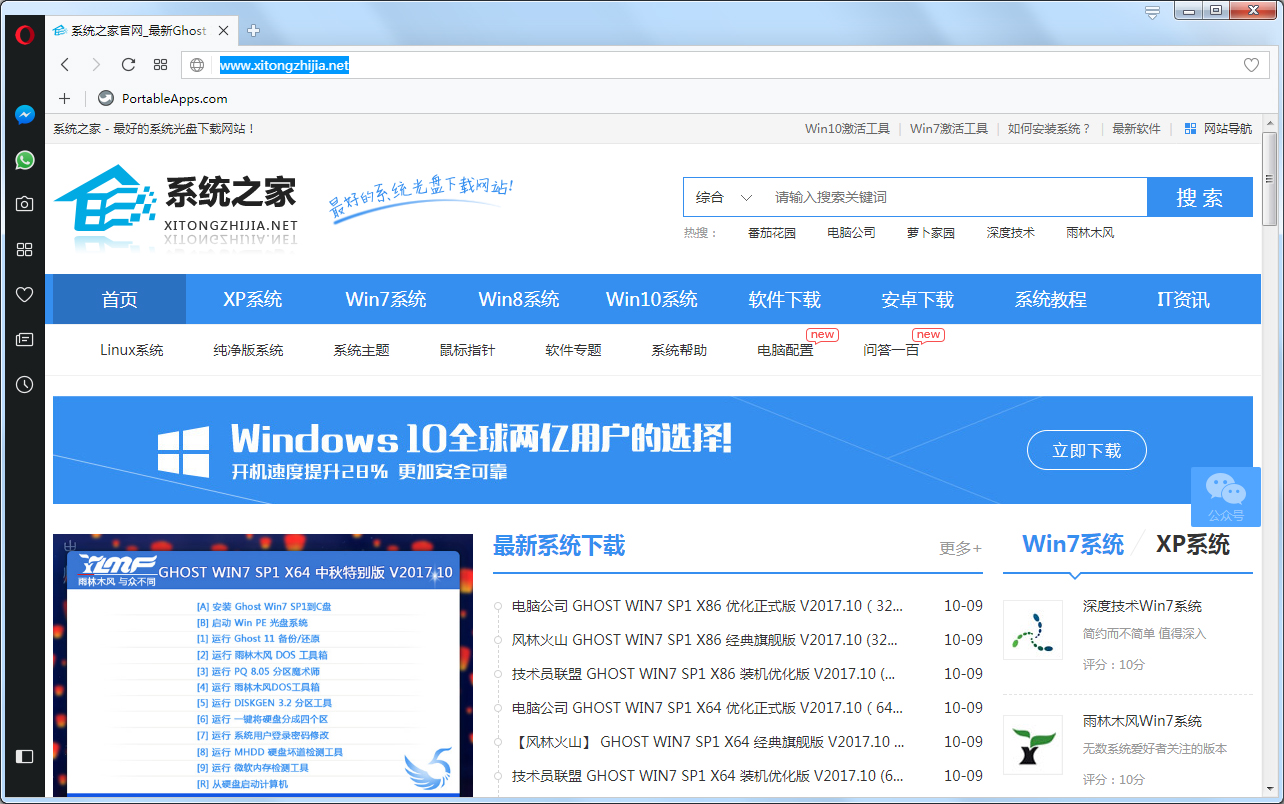Screen dimensions: 1284x804
Task: Click the page's vertical scrollbar thumb
Action: pyautogui.click(x=1270, y=180)
